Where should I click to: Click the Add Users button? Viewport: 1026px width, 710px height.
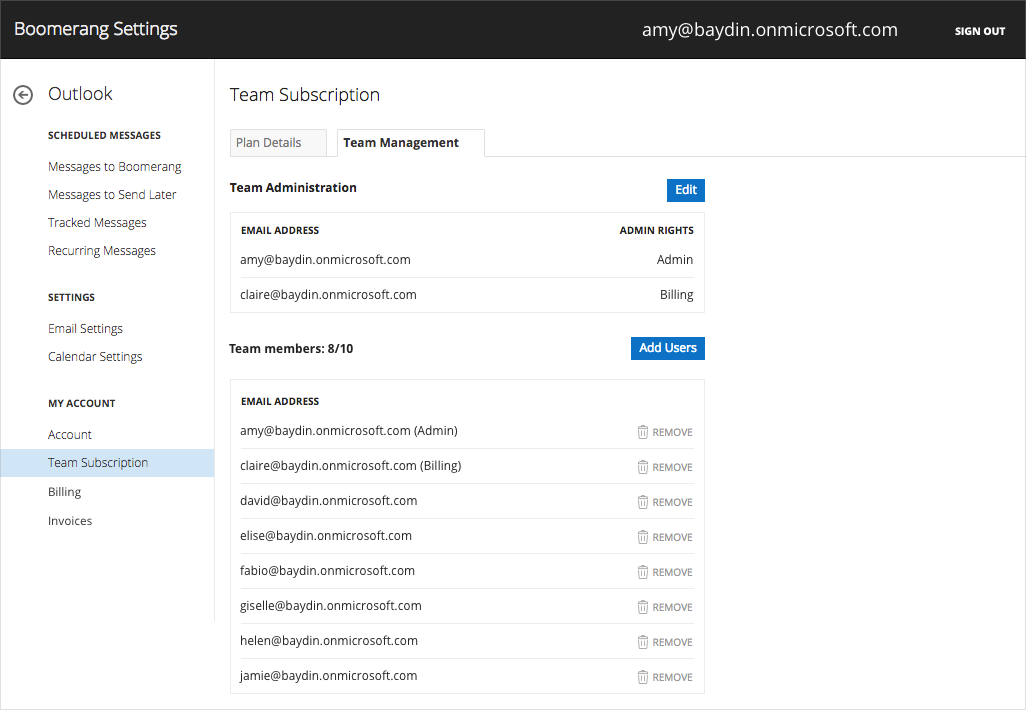[667, 348]
